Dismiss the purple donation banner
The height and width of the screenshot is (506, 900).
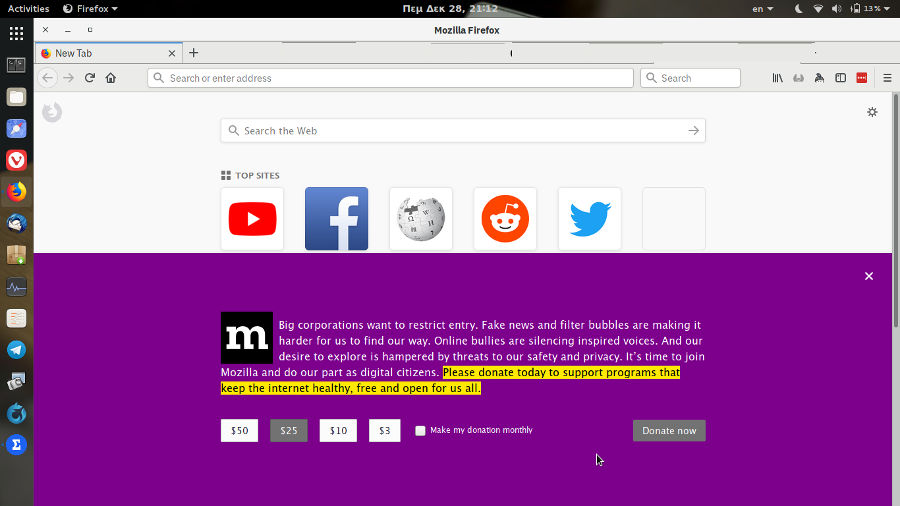pyautogui.click(x=869, y=276)
